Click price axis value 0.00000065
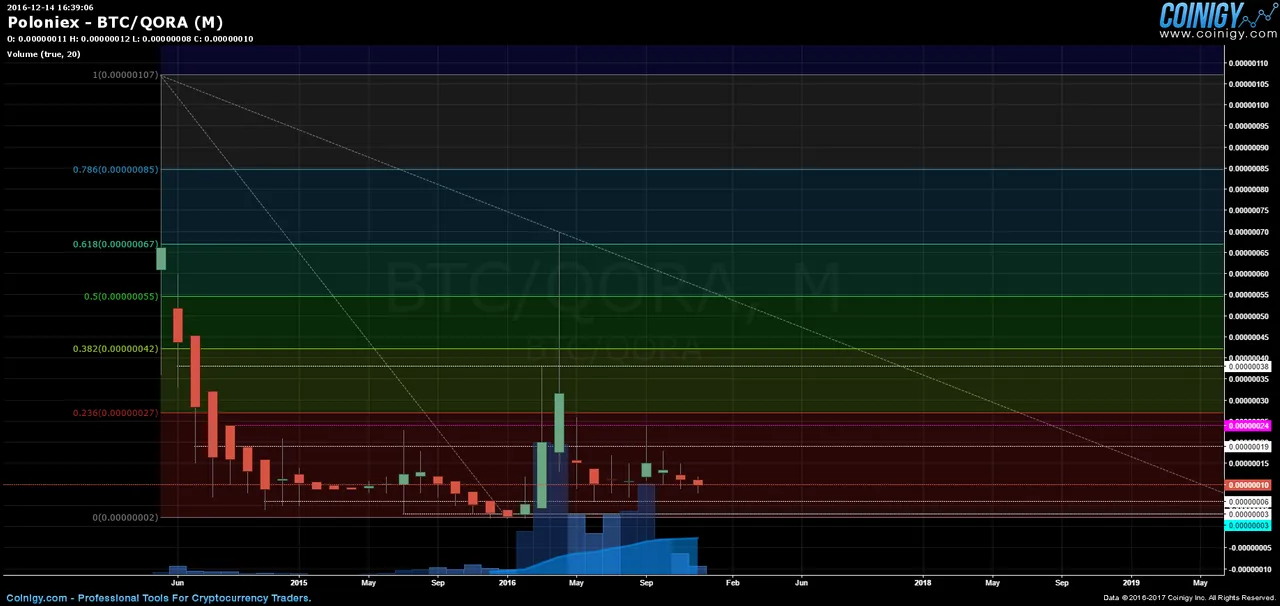The height and width of the screenshot is (606, 1280). click(1249, 252)
